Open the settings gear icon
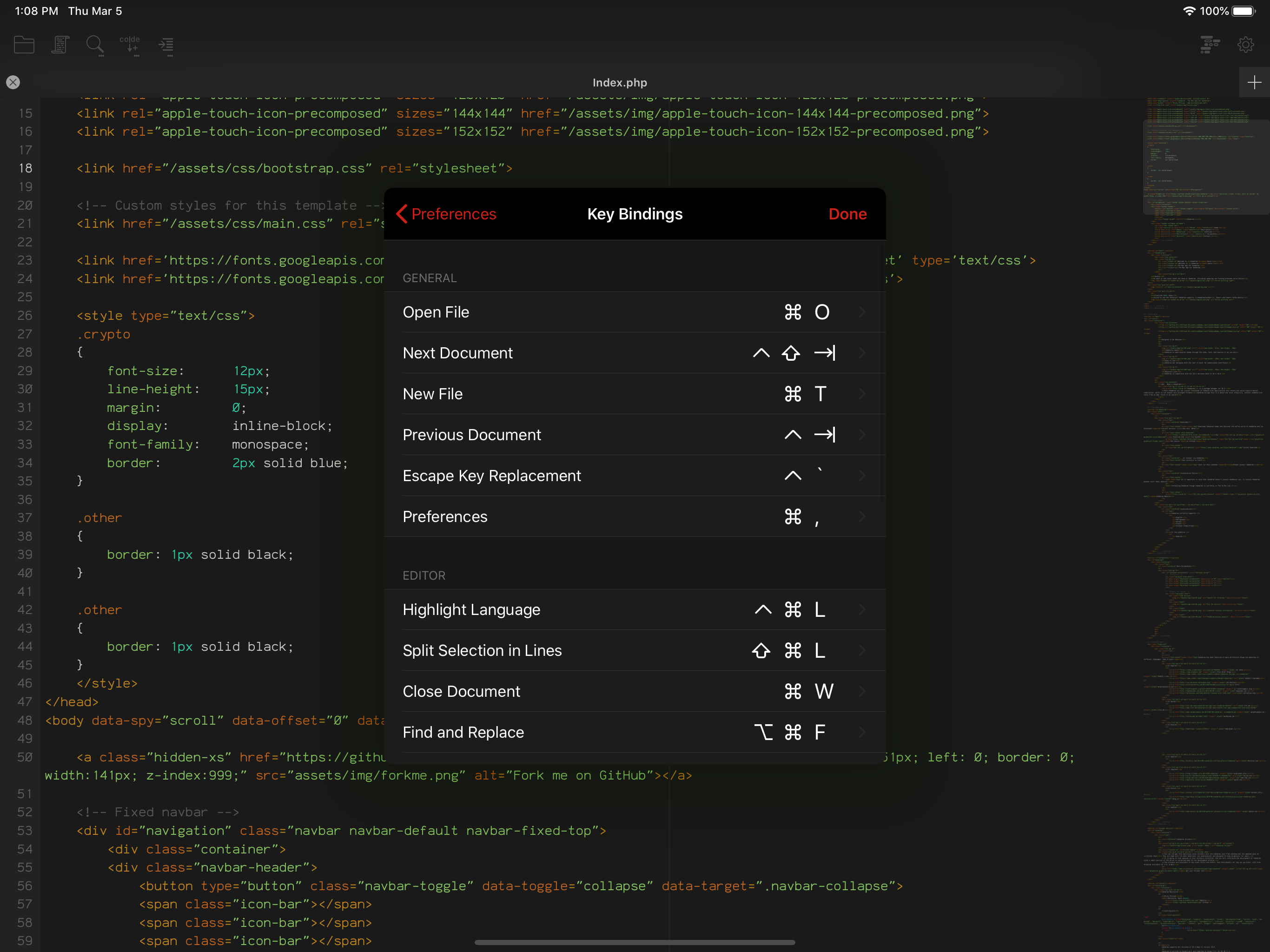The height and width of the screenshot is (952, 1270). tap(1245, 45)
